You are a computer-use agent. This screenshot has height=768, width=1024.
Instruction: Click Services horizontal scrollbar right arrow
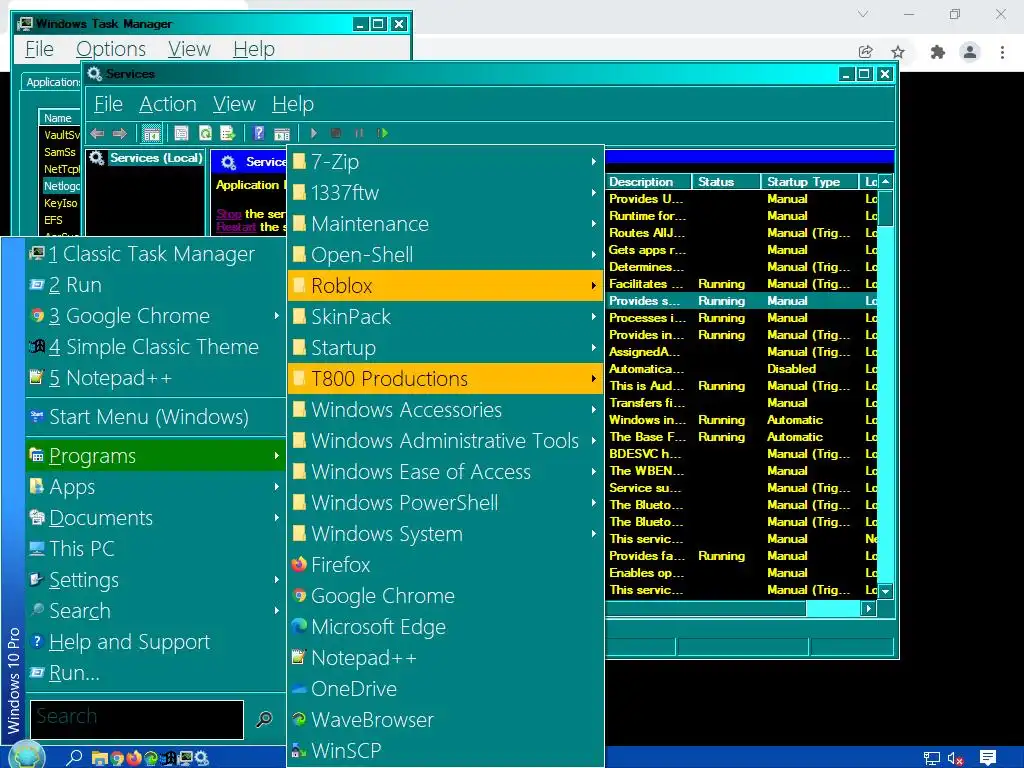tap(868, 609)
